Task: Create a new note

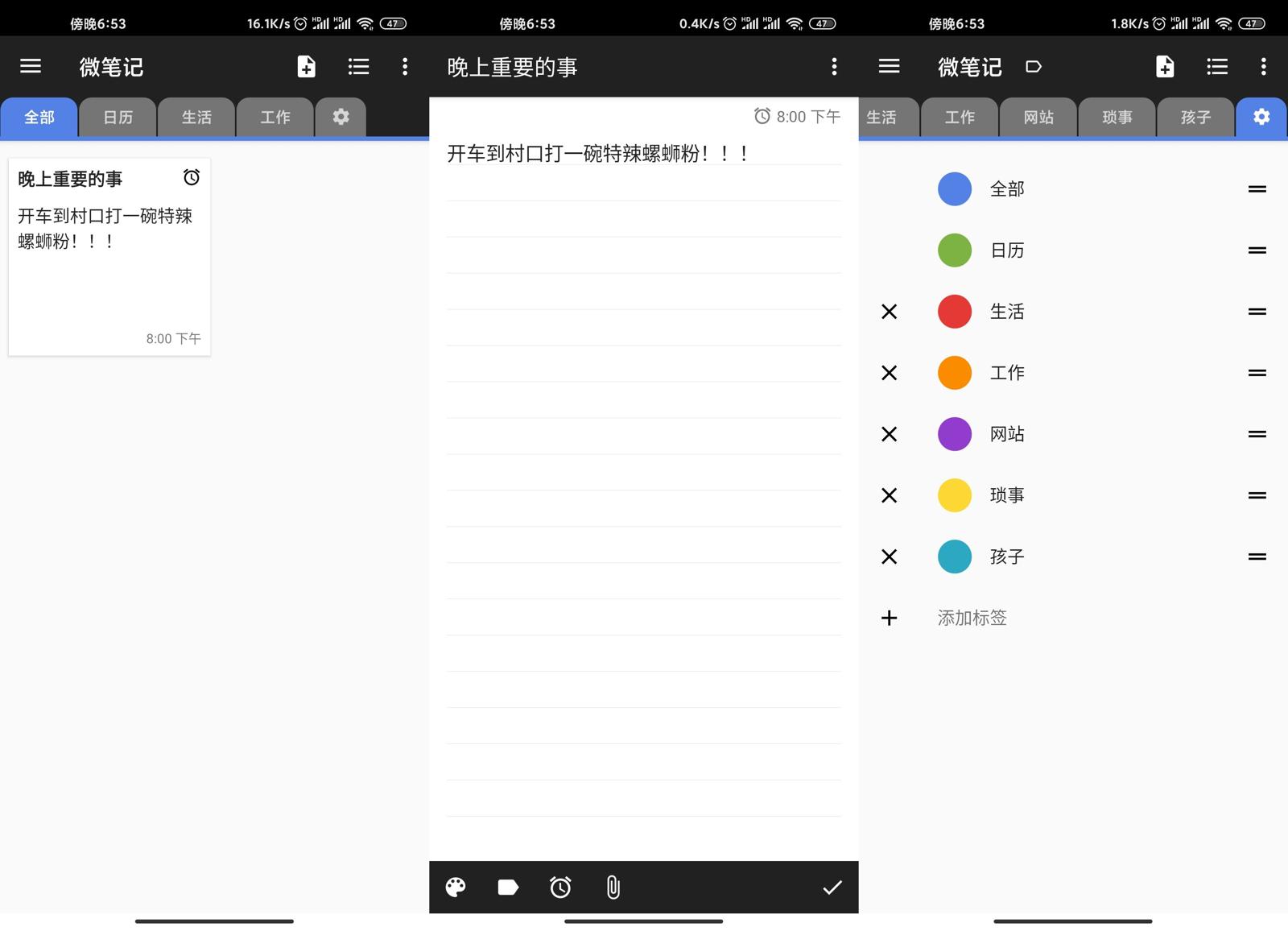Action: [x=306, y=67]
